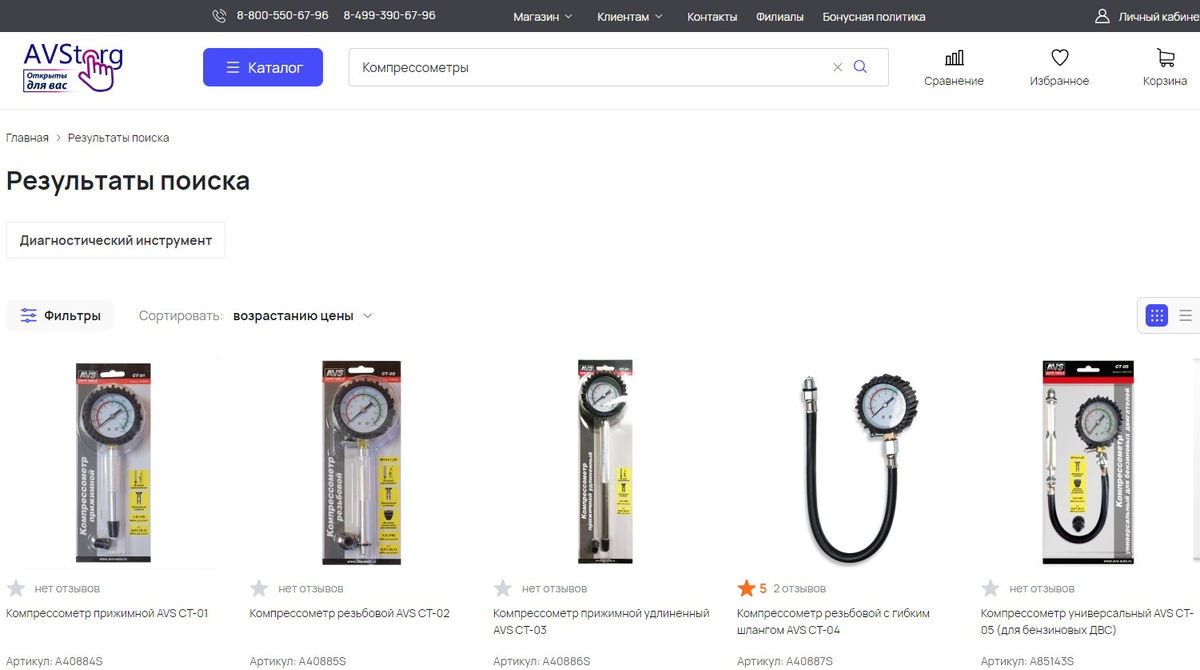The height and width of the screenshot is (670, 1200).
Task: Click rating star of AVS CT-01 product
Action: click(x=16, y=588)
